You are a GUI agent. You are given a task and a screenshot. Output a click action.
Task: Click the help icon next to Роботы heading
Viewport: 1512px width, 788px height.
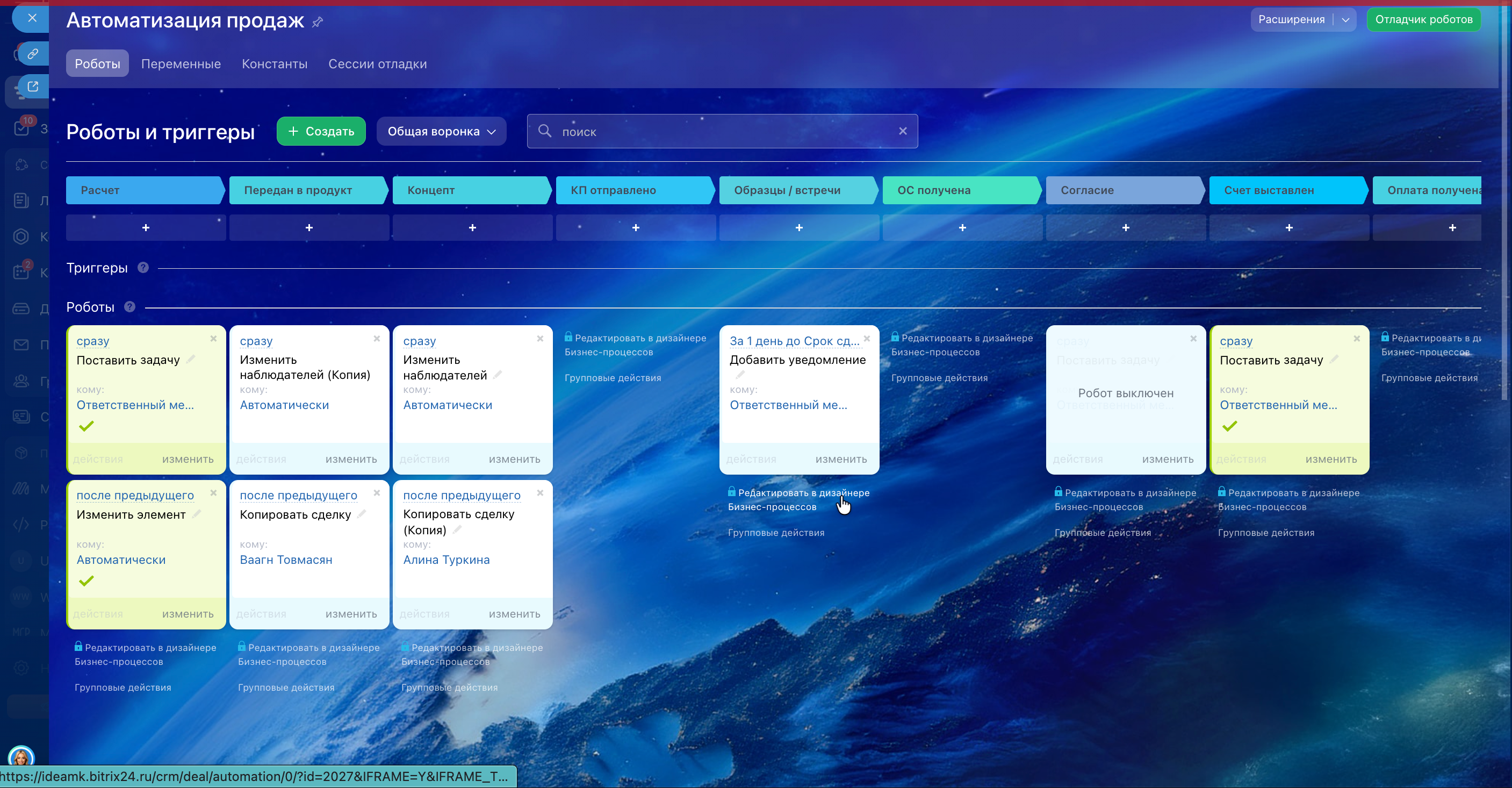[129, 307]
